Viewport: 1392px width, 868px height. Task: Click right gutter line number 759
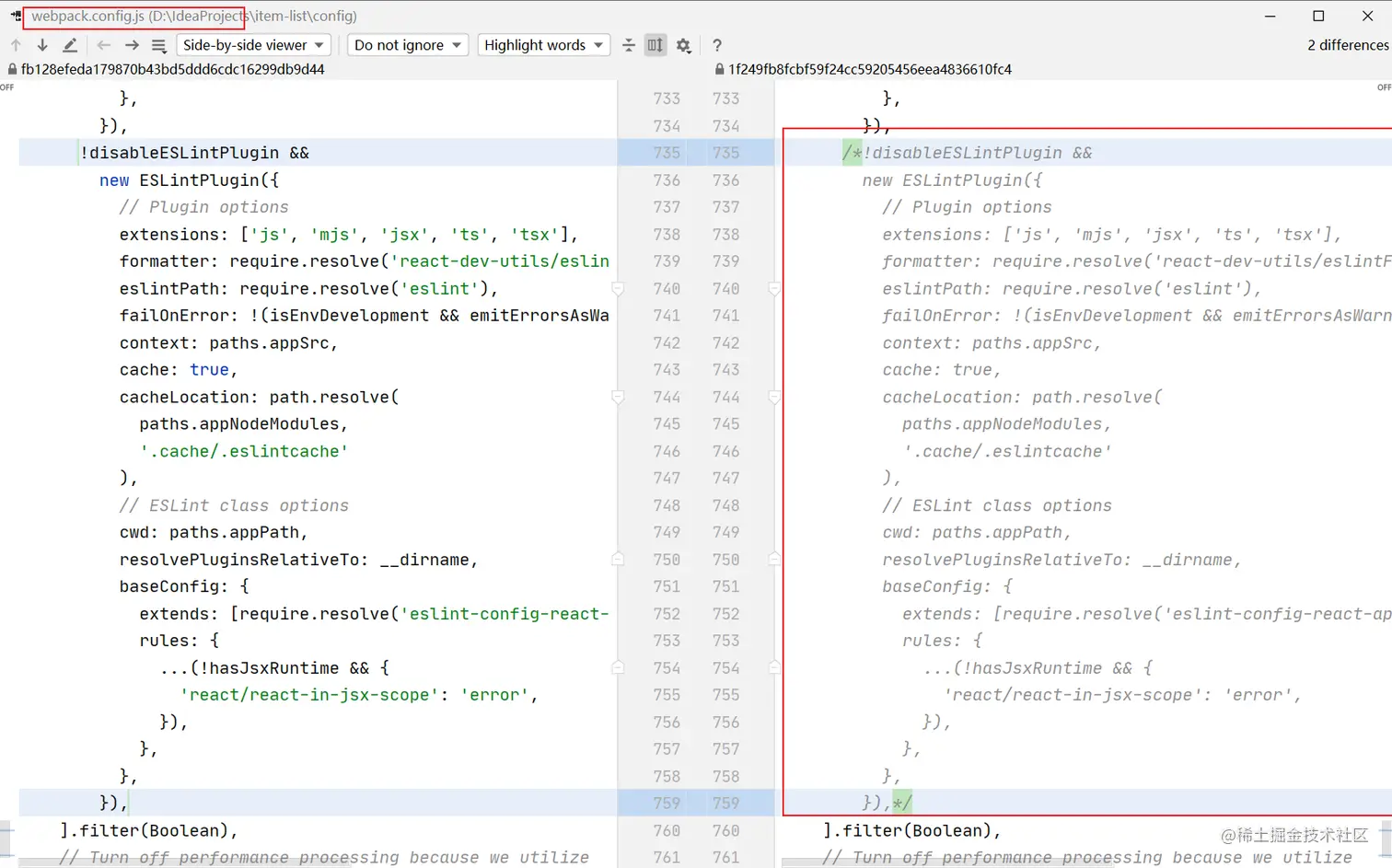(725, 804)
